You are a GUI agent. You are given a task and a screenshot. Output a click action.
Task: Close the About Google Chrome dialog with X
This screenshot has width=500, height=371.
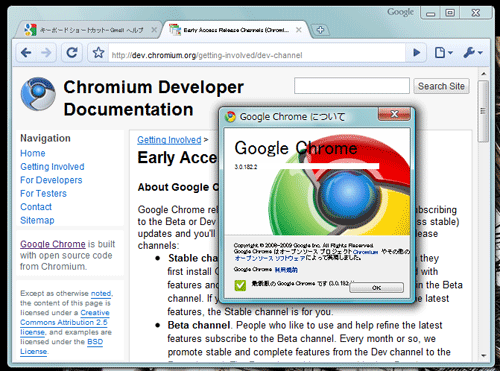[x=394, y=114]
